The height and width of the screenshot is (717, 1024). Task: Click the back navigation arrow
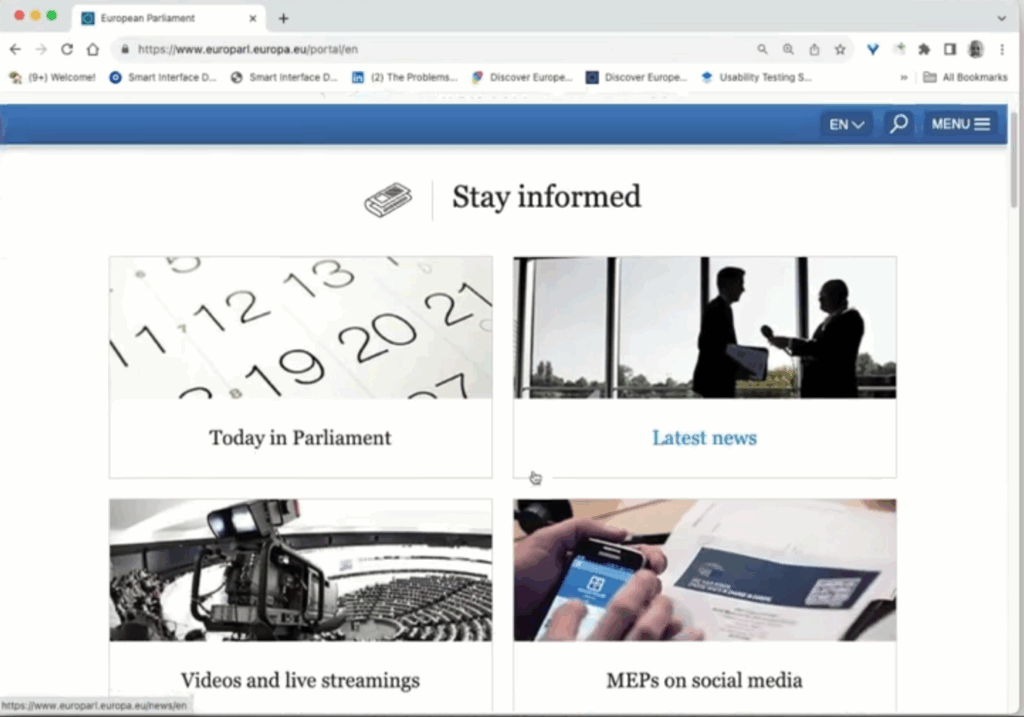15,49
